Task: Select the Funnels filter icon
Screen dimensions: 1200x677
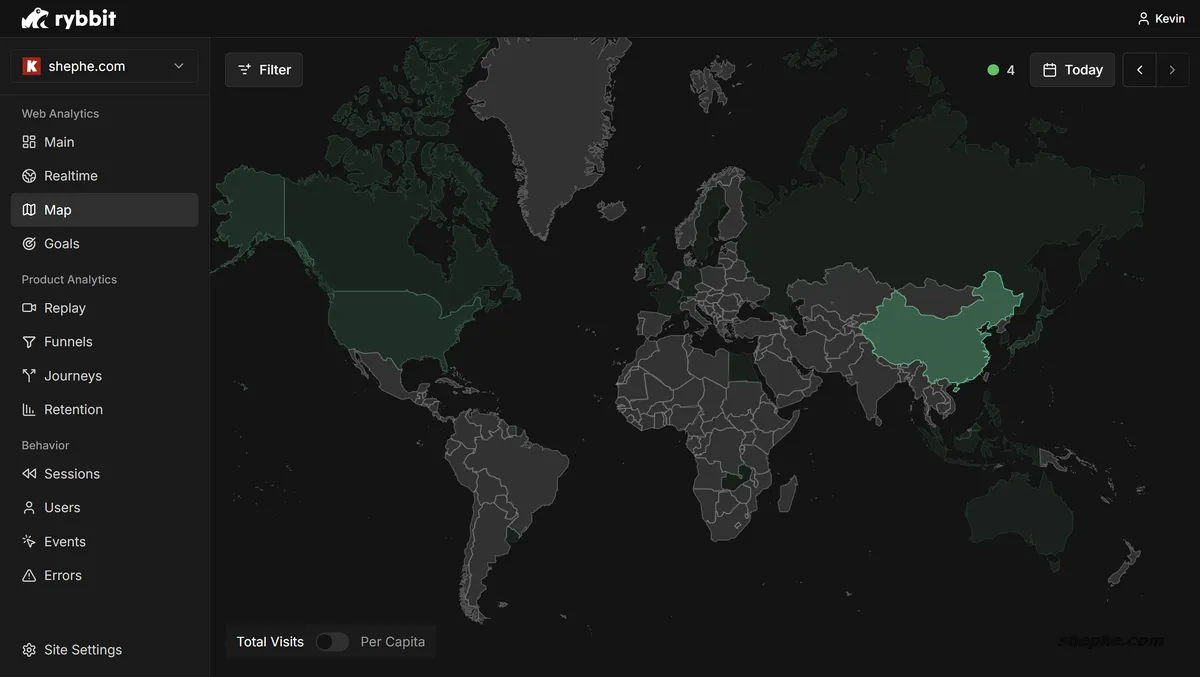Action: click(29, 342)
